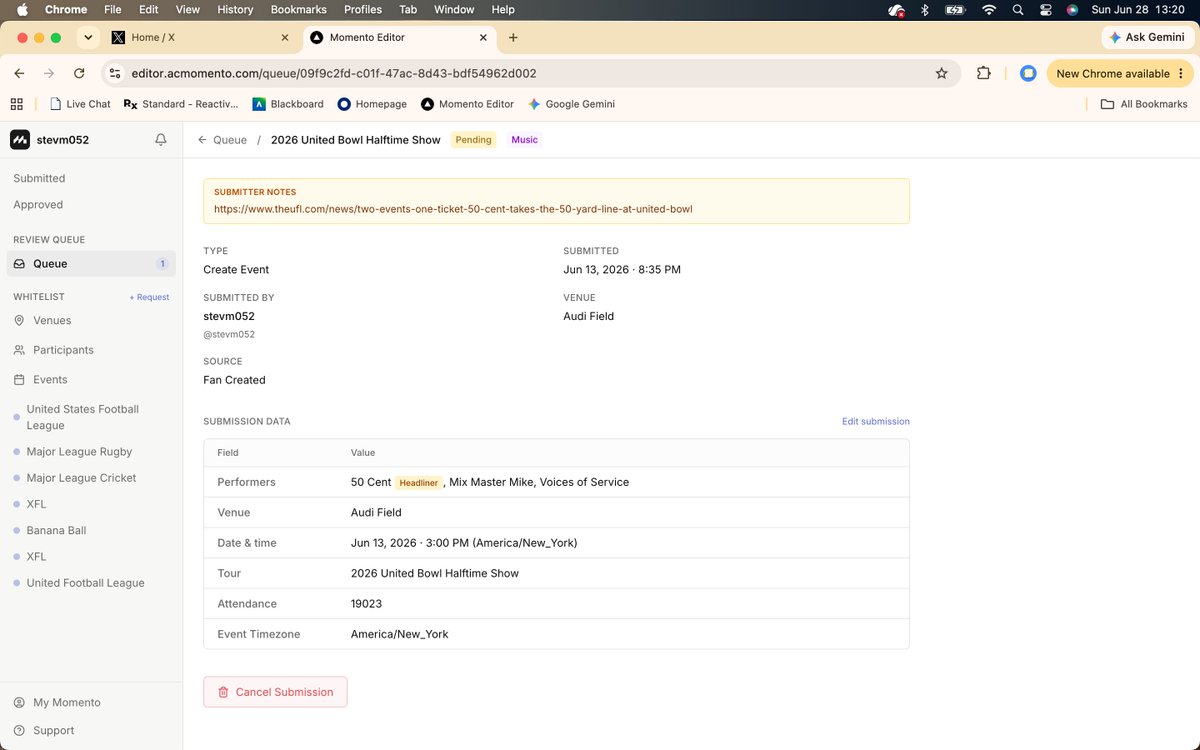Viewport: 1200px width, 750px height.
Task: Open Chrome three-dot menu
Action: 1181,73
